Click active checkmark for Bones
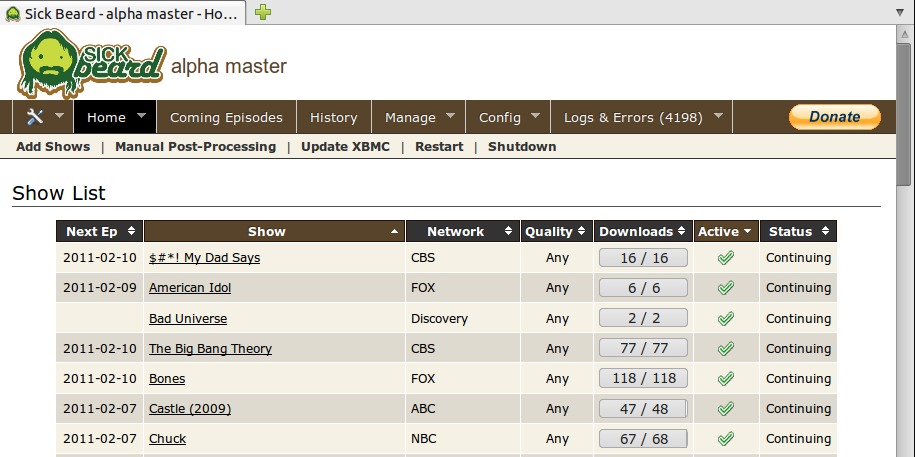 pos(726,378)
